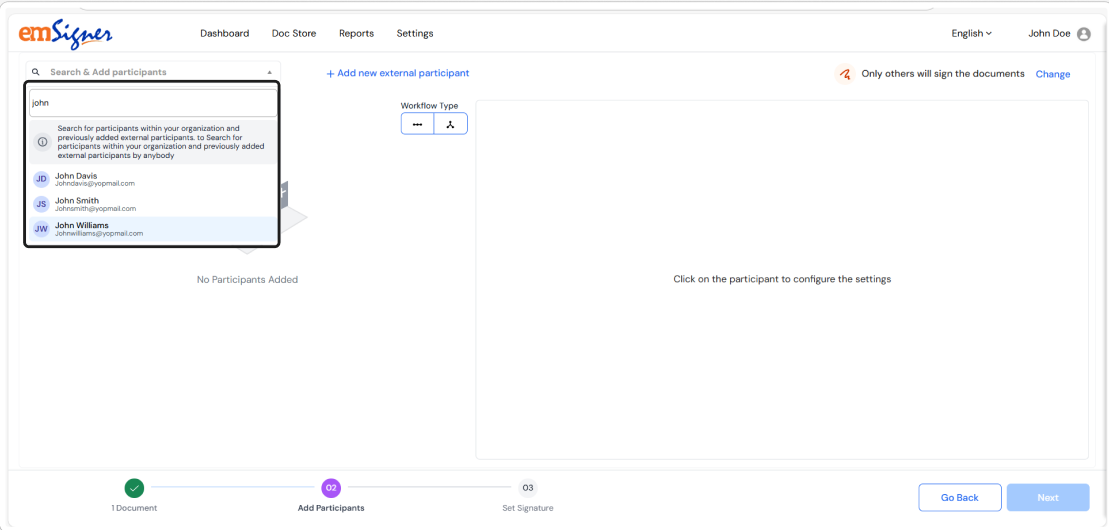Click the green Document step checkmark

click(134, 488)
